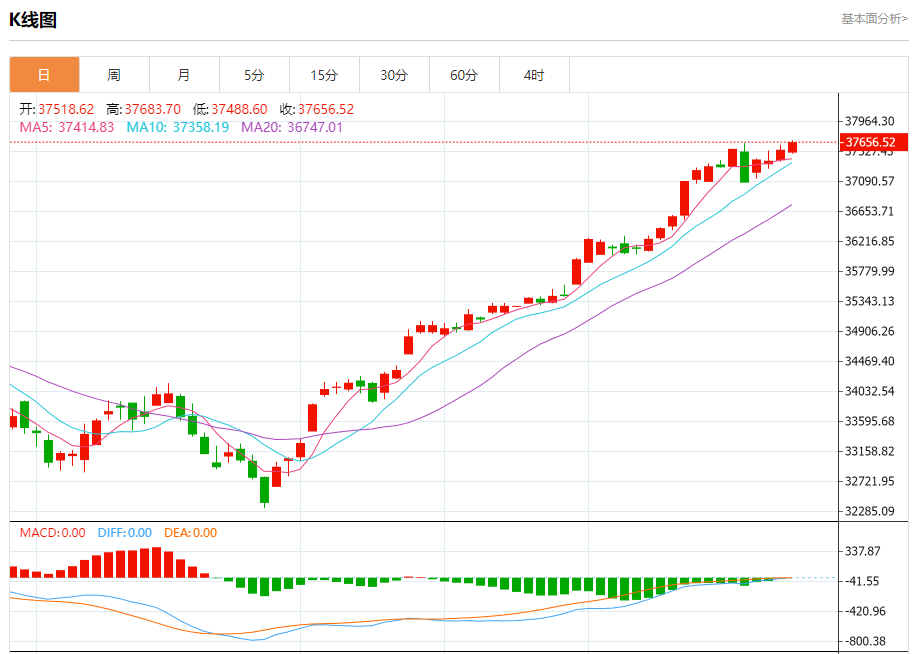This screenshot has width=915, height=654.
Task: Click the MA20: 36747.01 label
Action: 292,127
